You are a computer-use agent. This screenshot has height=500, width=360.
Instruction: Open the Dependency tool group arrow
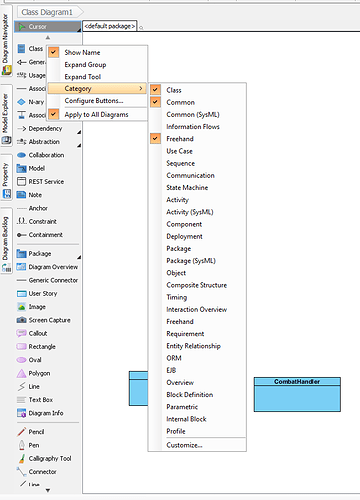click(x=79, y=132)
